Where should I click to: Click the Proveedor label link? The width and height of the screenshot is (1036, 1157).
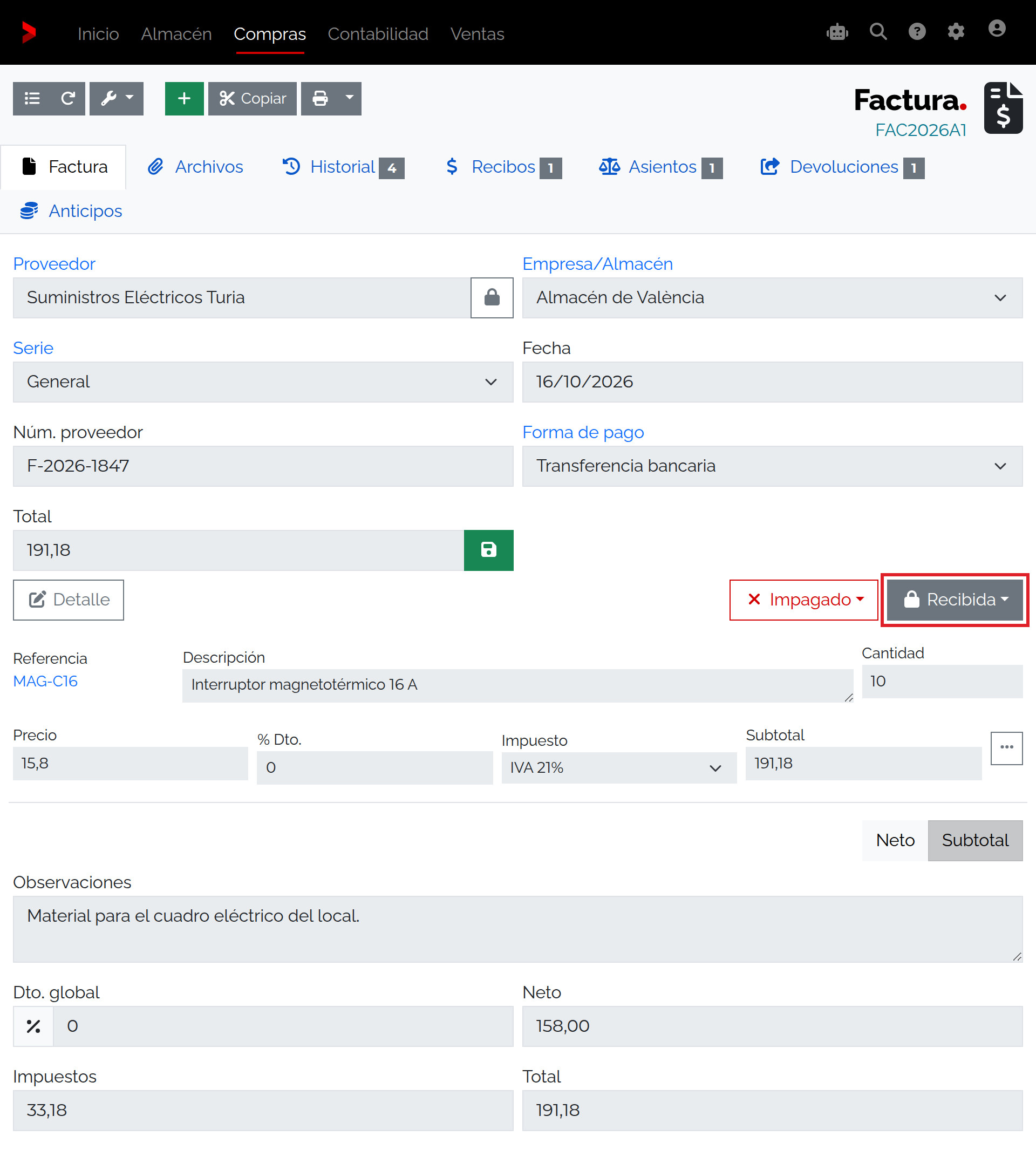pos(54,264)
